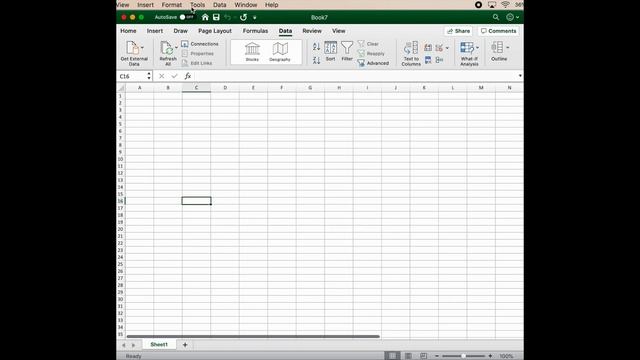This screenshot has height=360, width=640.
Task: Click the zoom out minus button
Action: tap(436, 356)
